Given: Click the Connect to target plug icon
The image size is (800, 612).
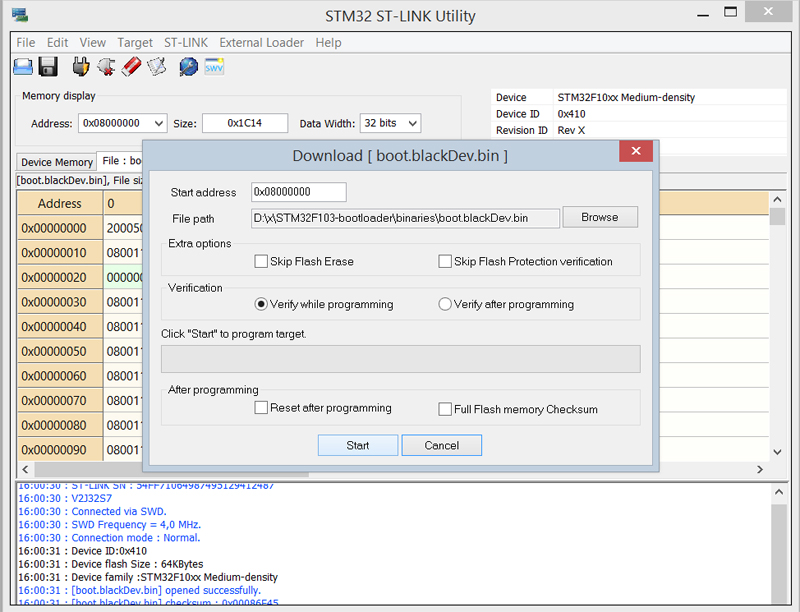Looking at the screenshot, I should point(81,67).
